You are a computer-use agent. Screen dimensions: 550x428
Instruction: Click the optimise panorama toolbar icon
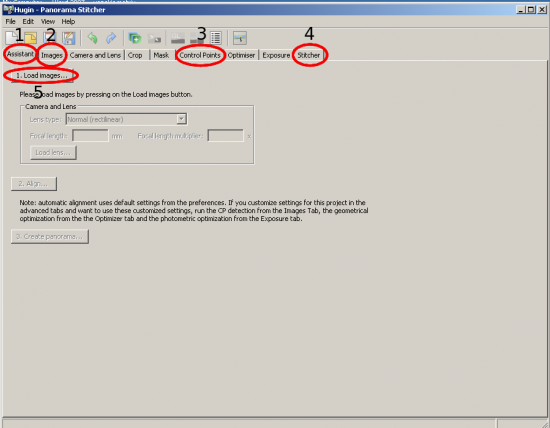click(240, 38)
